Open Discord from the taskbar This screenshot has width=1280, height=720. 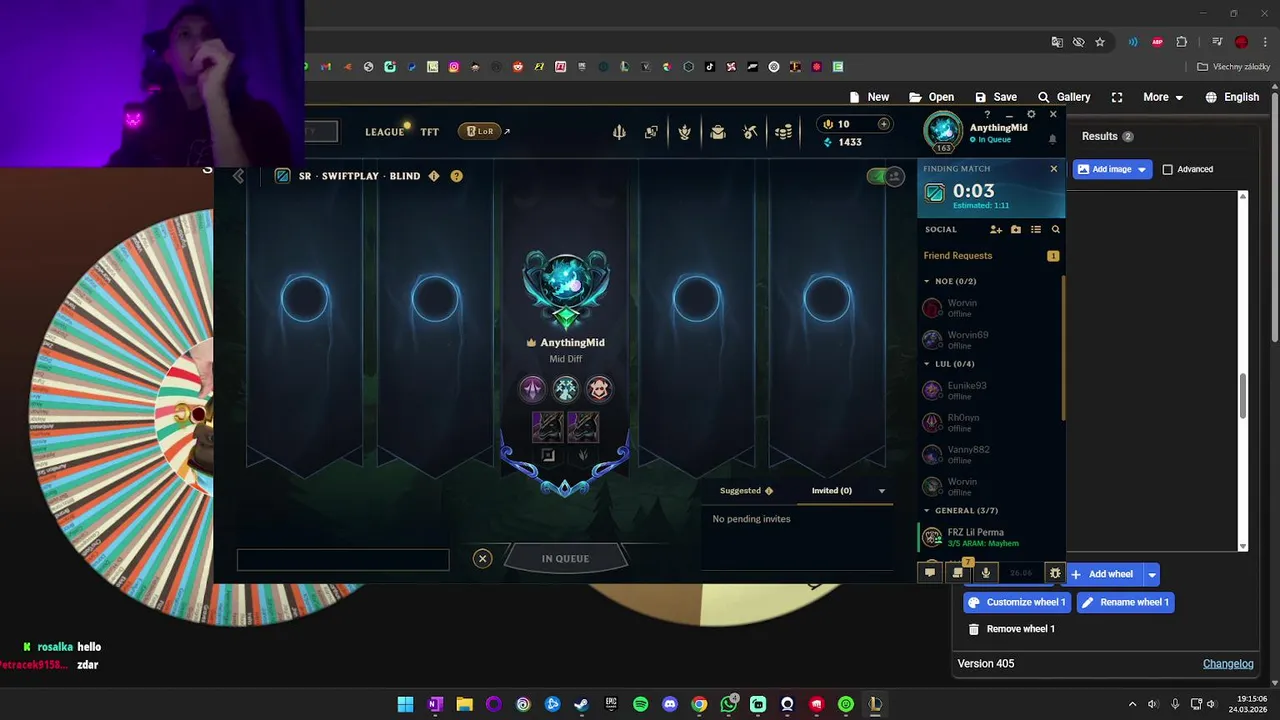pyautogui.click(x=670, y=704)
